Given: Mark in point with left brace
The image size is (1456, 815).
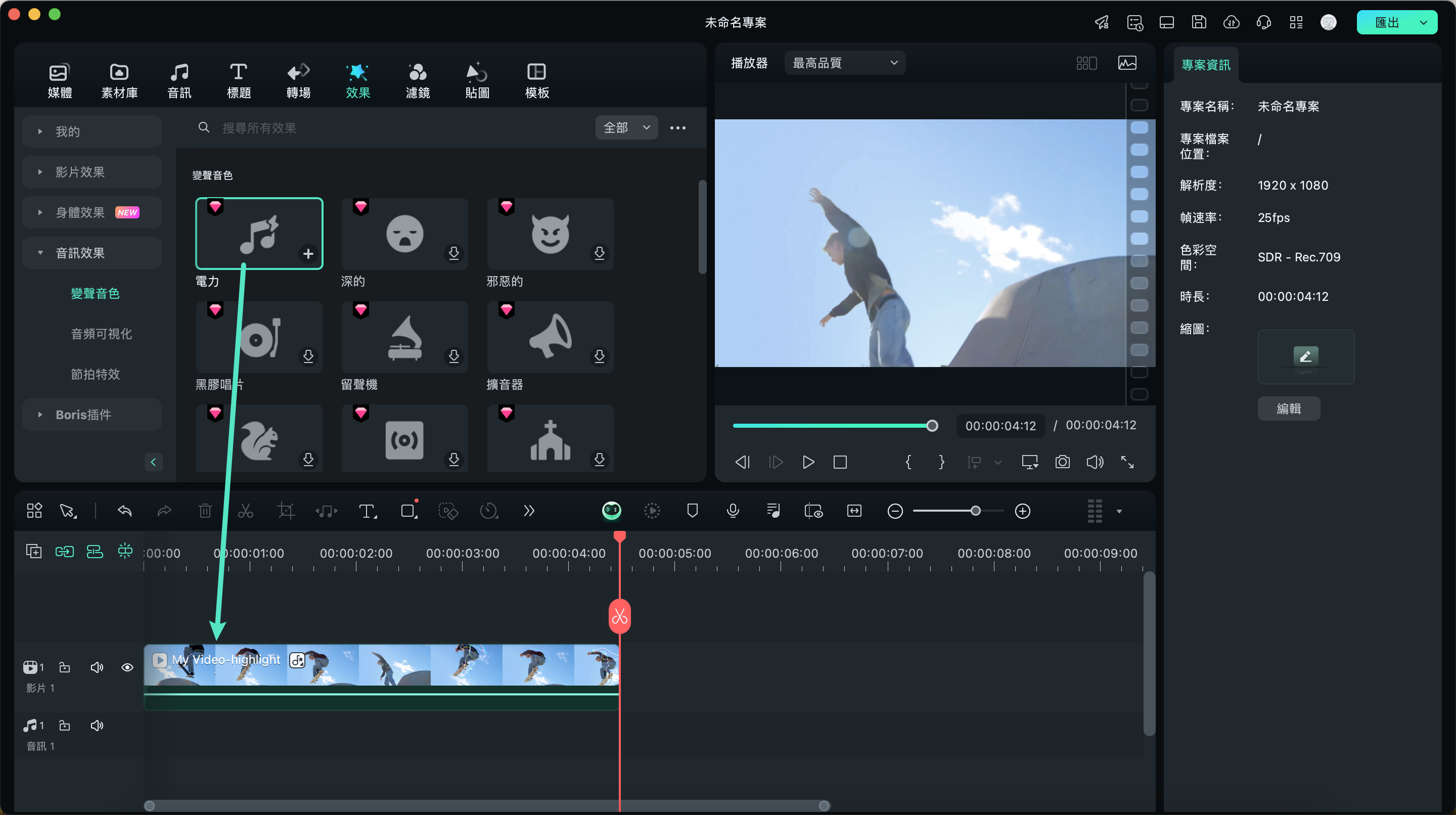Looking at the screenshot, I should 908,462.
